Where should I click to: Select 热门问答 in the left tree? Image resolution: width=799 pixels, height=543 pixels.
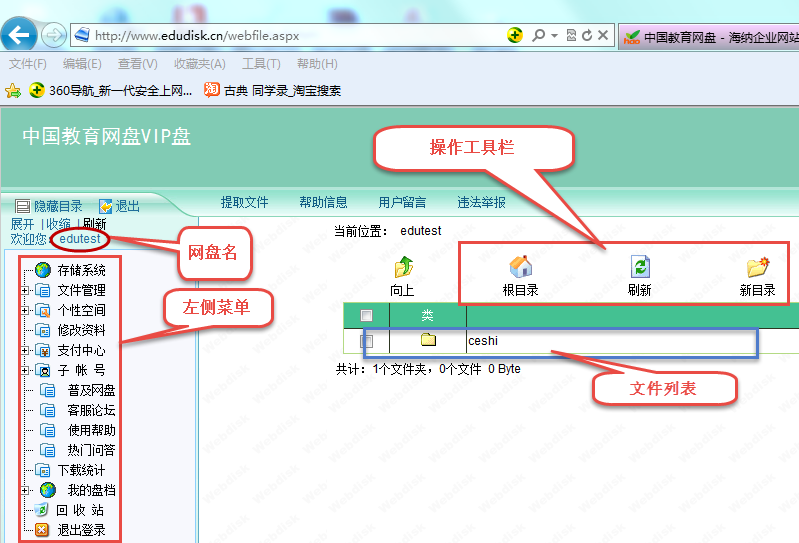tap(91, 450)
